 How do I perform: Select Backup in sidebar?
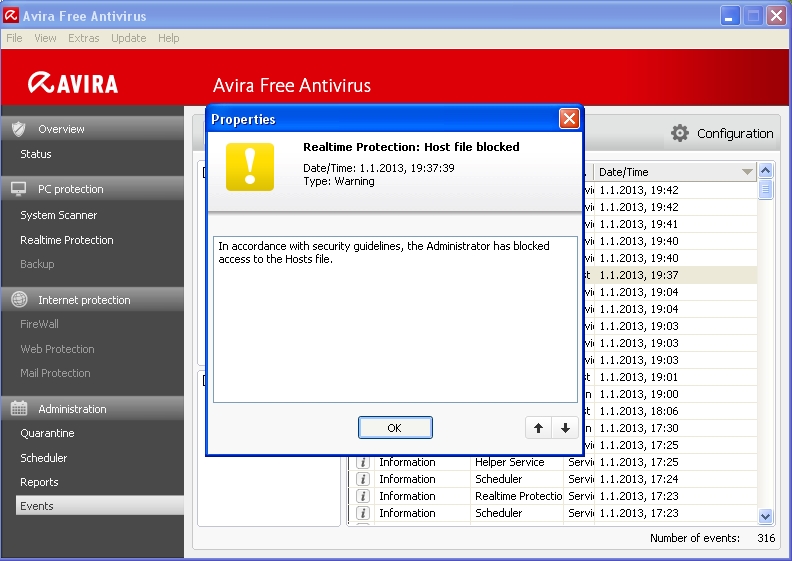[37, 264]
